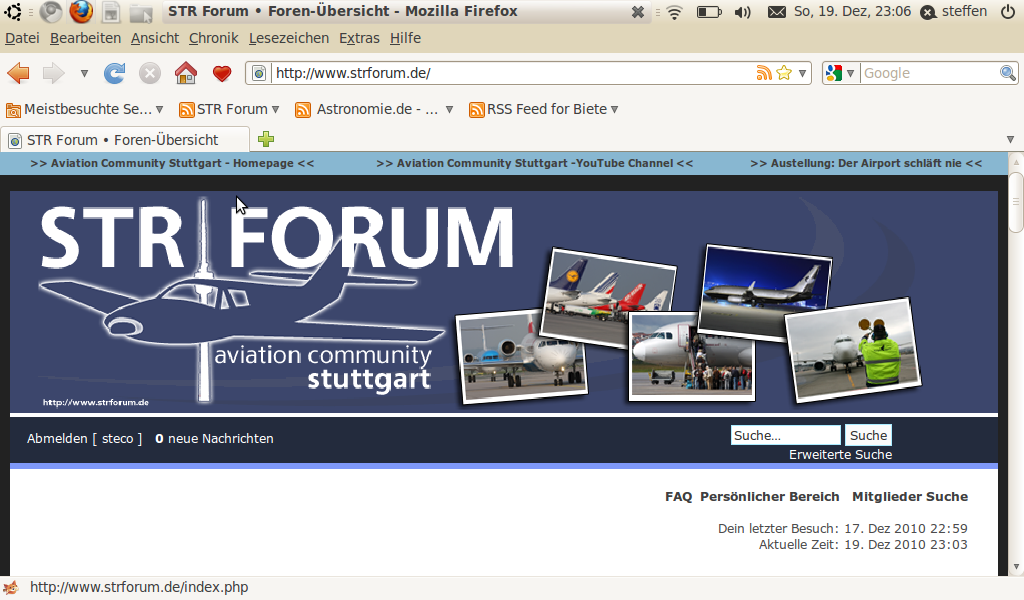Click the RSS feed icon in address bar
The image size is (1024, 600).
(x=764, y=73)
